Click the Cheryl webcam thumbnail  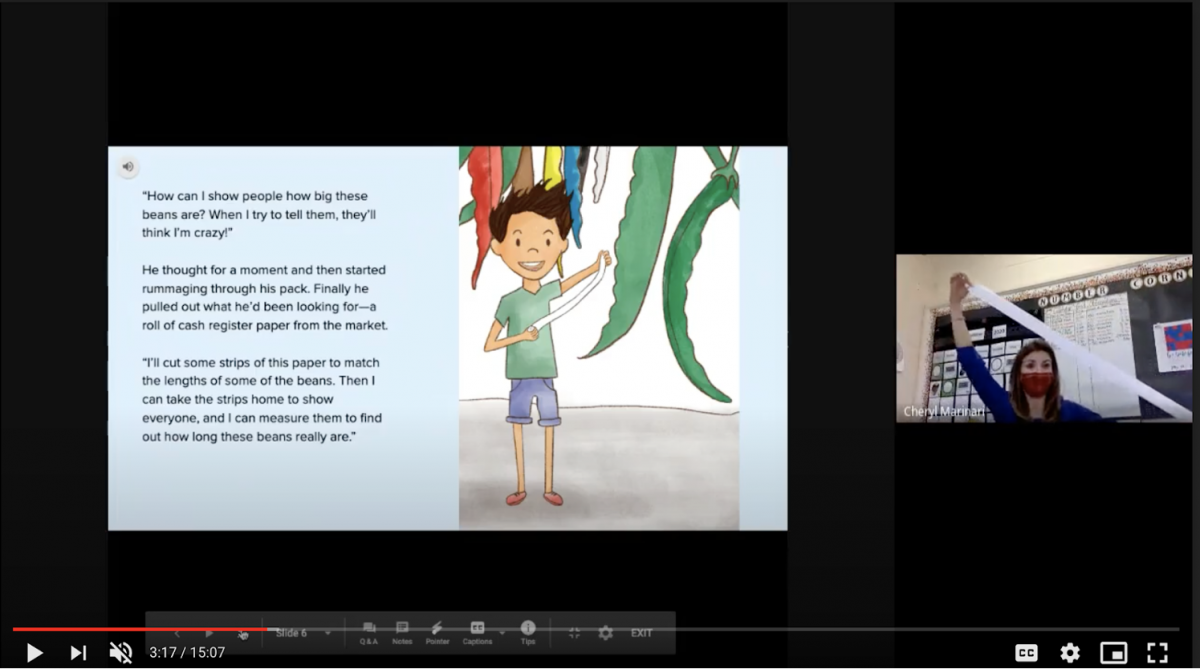coord(1044,338)
